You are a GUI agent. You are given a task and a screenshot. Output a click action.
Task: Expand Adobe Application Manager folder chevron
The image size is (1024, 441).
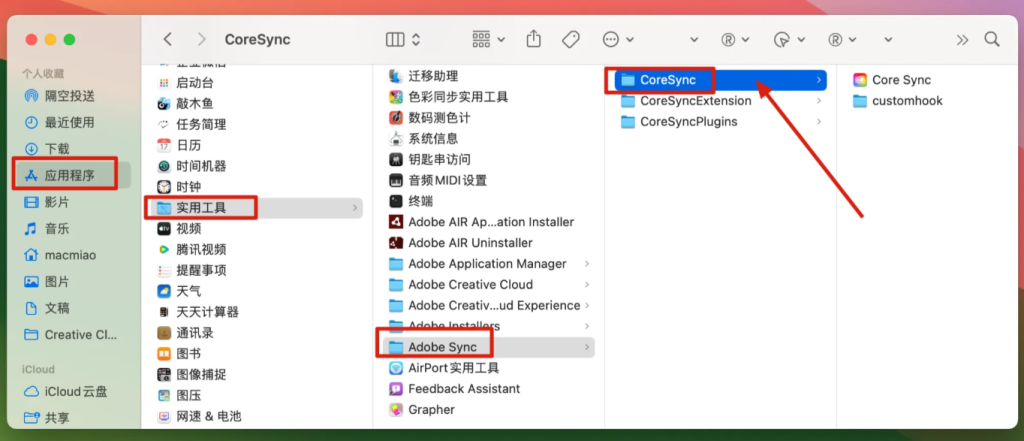point(587,264)
